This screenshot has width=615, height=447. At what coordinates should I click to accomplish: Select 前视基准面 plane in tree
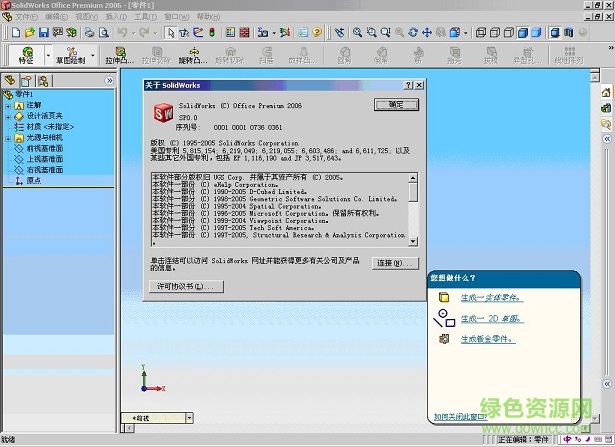pos(45,149)
